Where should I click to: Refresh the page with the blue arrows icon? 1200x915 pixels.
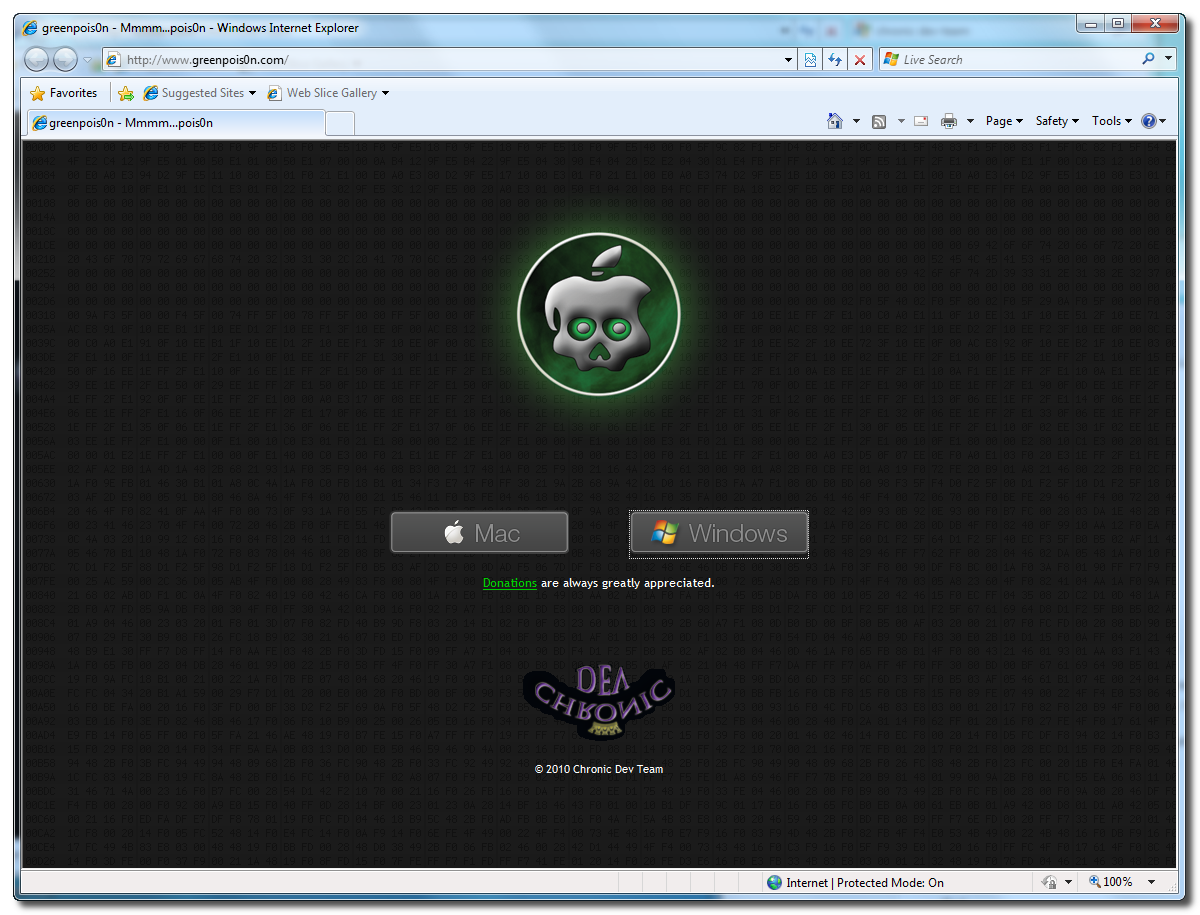[835, 60]
